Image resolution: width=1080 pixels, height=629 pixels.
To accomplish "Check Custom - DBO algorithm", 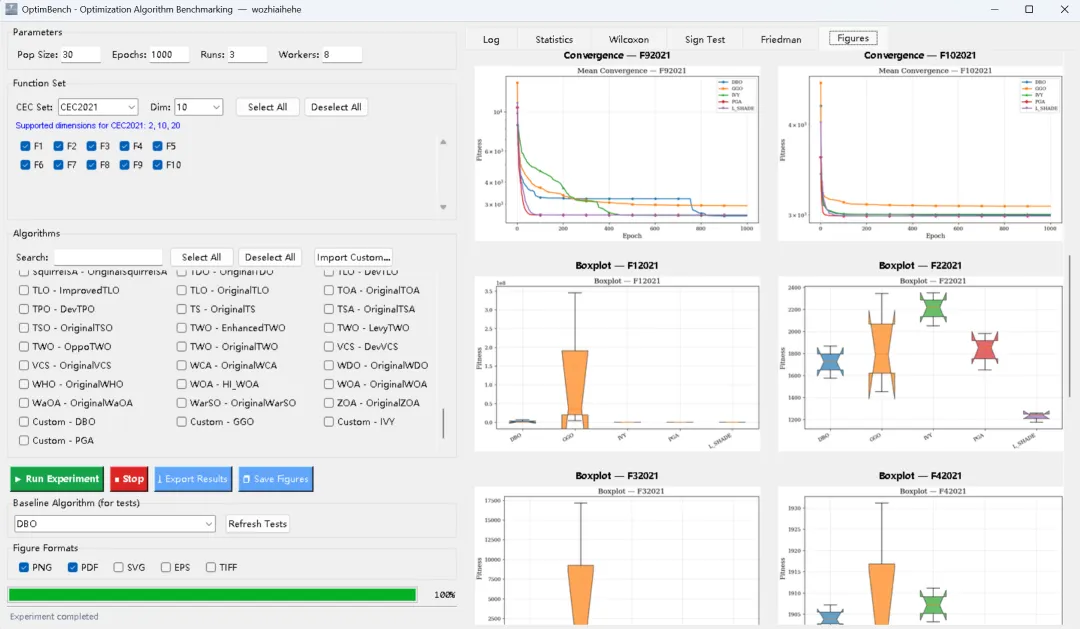I will [x=24, y=422].
